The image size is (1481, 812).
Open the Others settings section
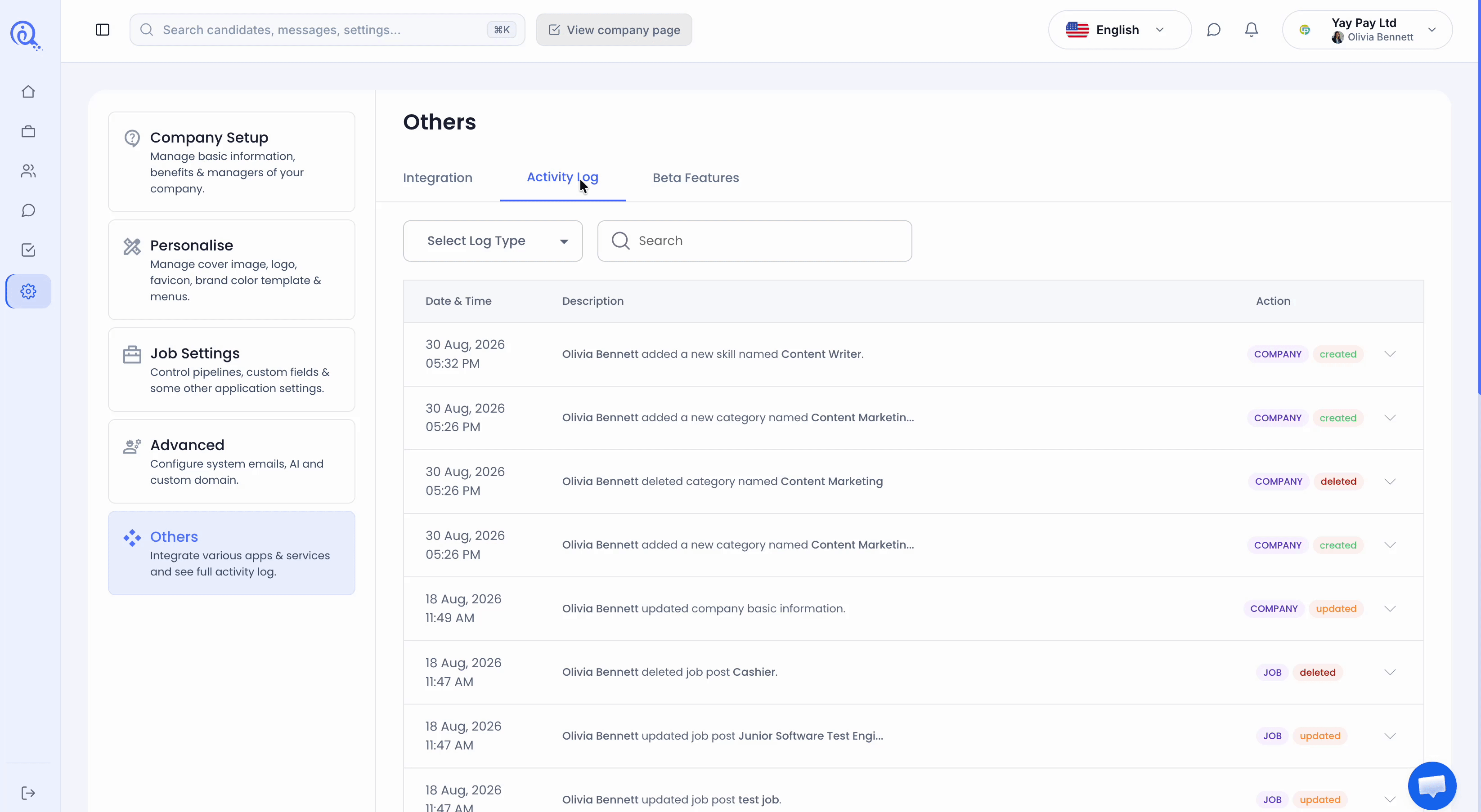pos(232,553)
